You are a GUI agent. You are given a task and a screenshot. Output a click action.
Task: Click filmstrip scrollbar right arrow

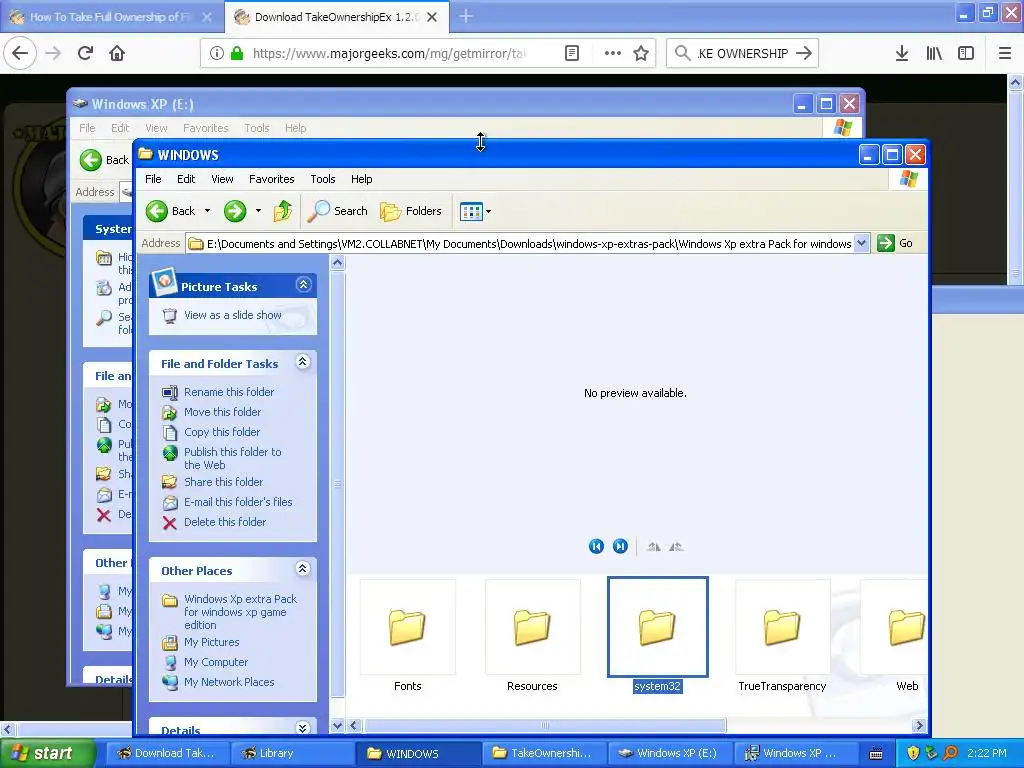point(919,726)
